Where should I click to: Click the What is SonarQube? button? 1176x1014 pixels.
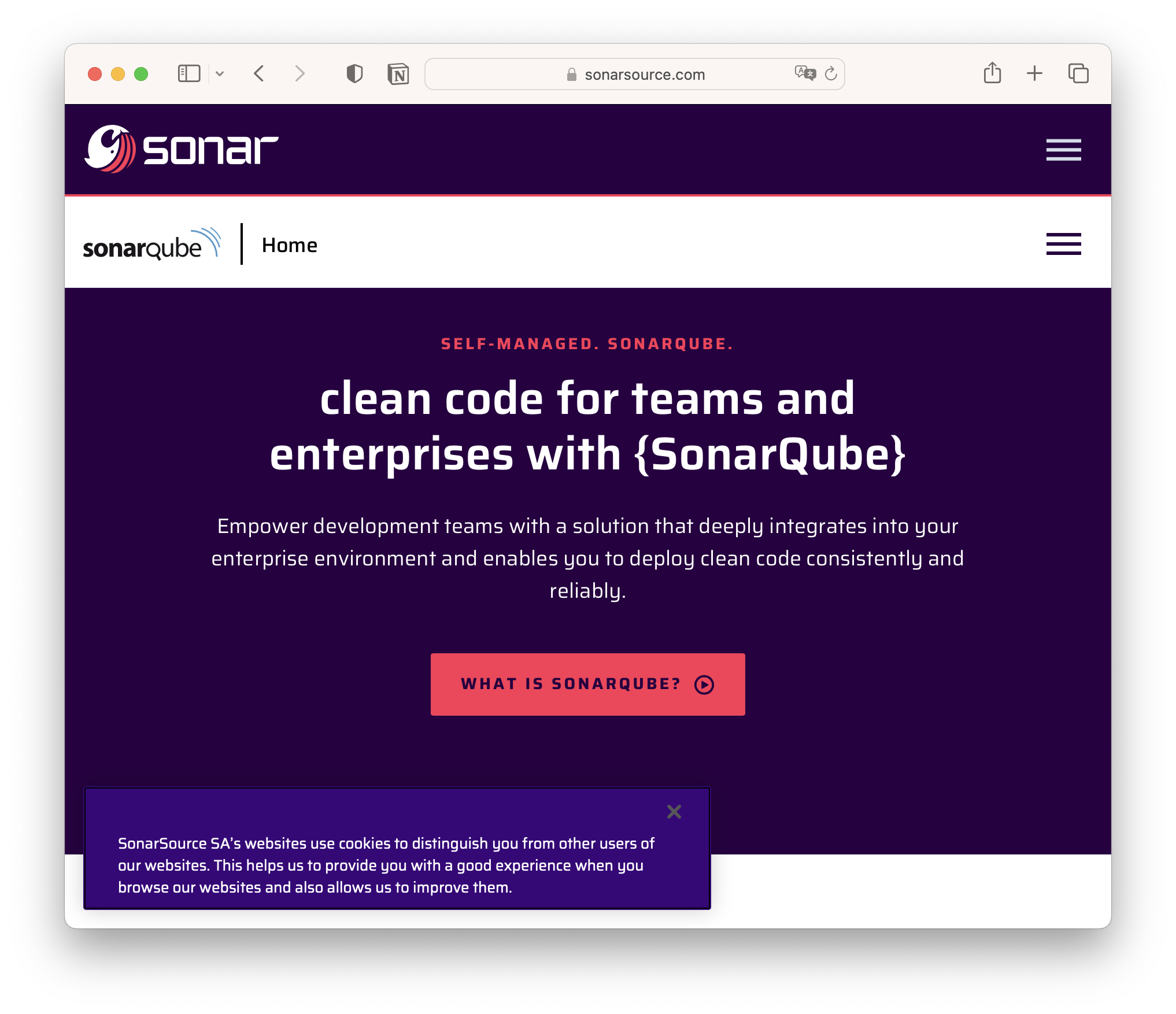pyautogui.click(x=587, y=684)
